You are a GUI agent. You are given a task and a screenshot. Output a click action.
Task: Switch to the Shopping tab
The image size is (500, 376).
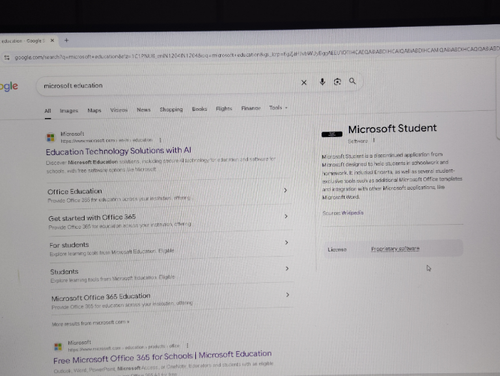pos(171,109)
